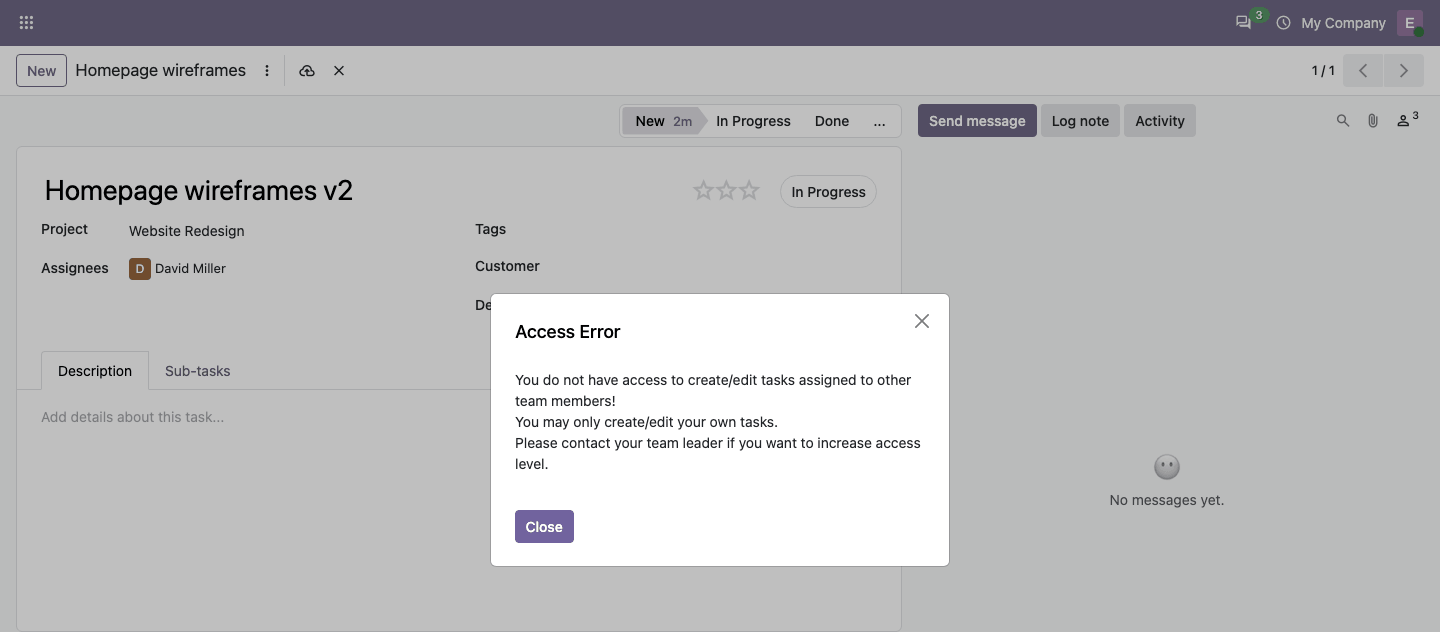This screenshot has width=1440, height=632.
Task: Click the Tags field label
Action: coord(490,229)
